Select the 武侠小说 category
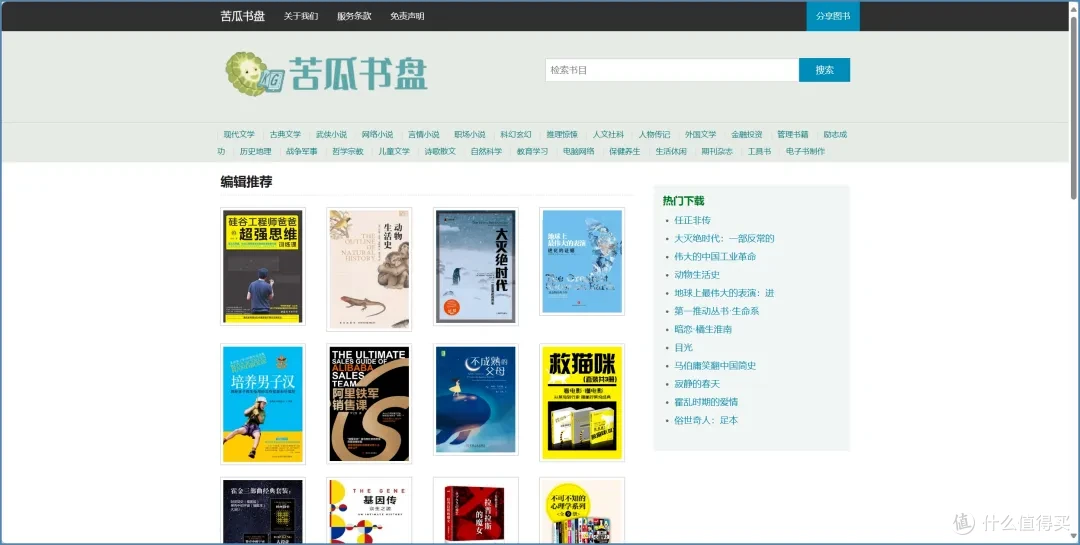This screenshot has height=545, width=1080. click(331, 134)
